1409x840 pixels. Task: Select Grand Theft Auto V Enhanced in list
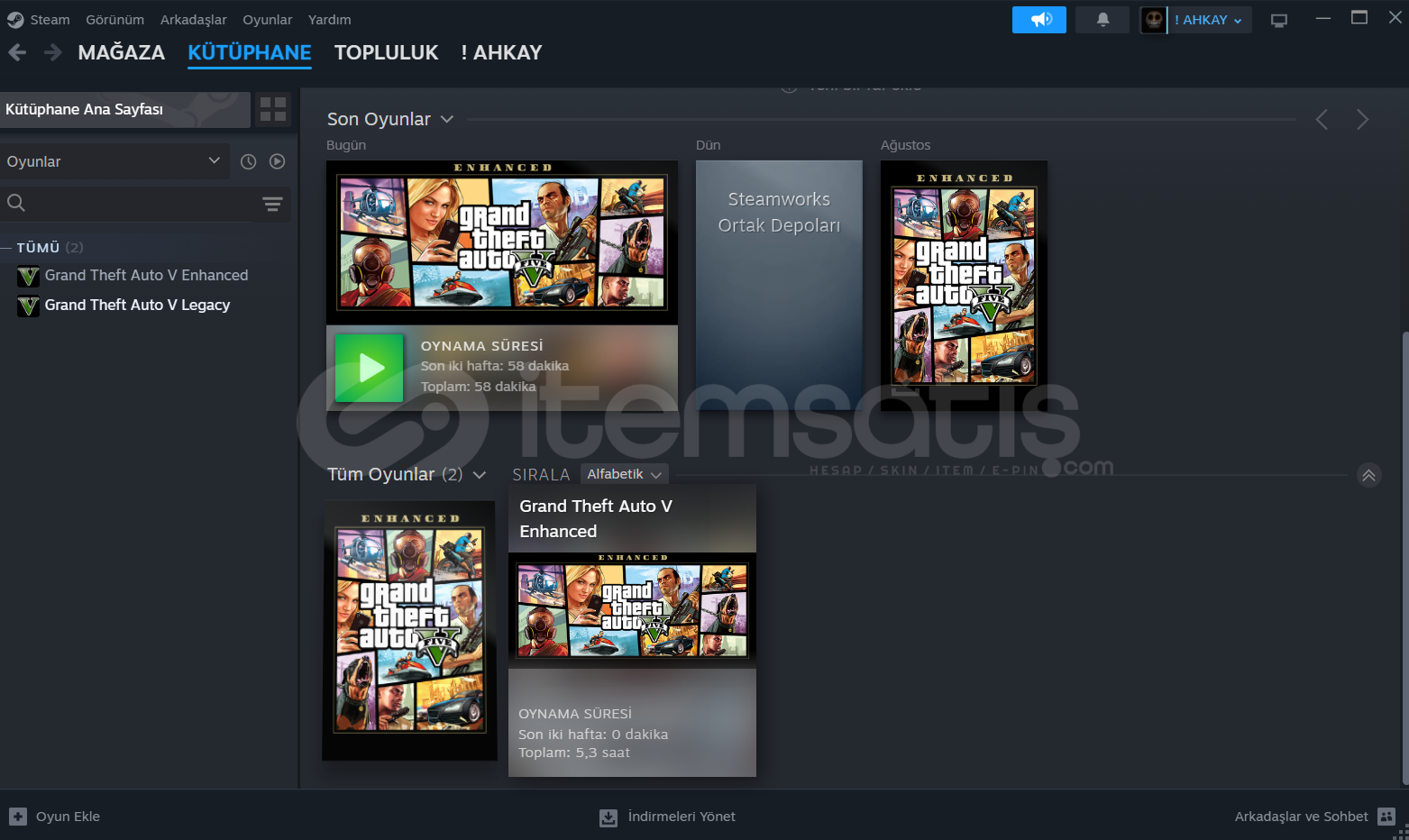(x=146, y=275)
